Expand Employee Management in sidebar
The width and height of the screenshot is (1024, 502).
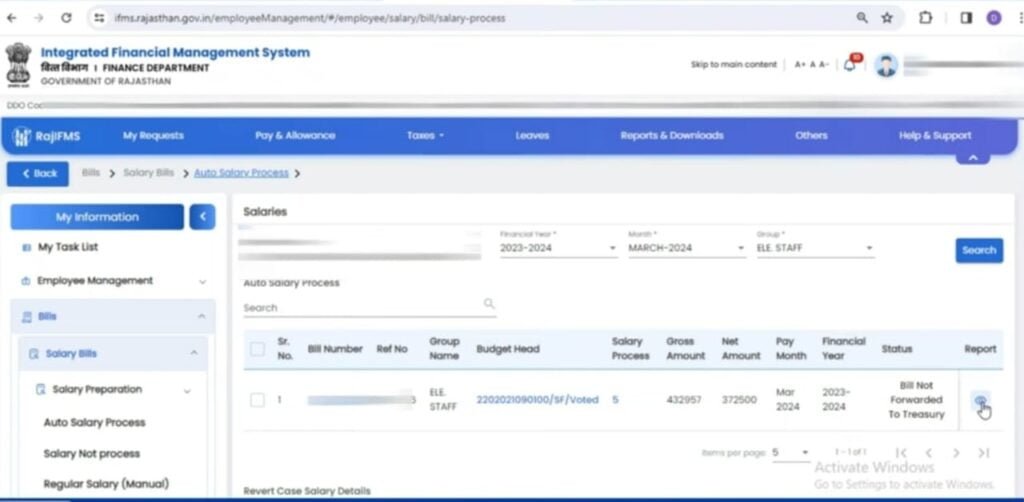tap(112, 281)
